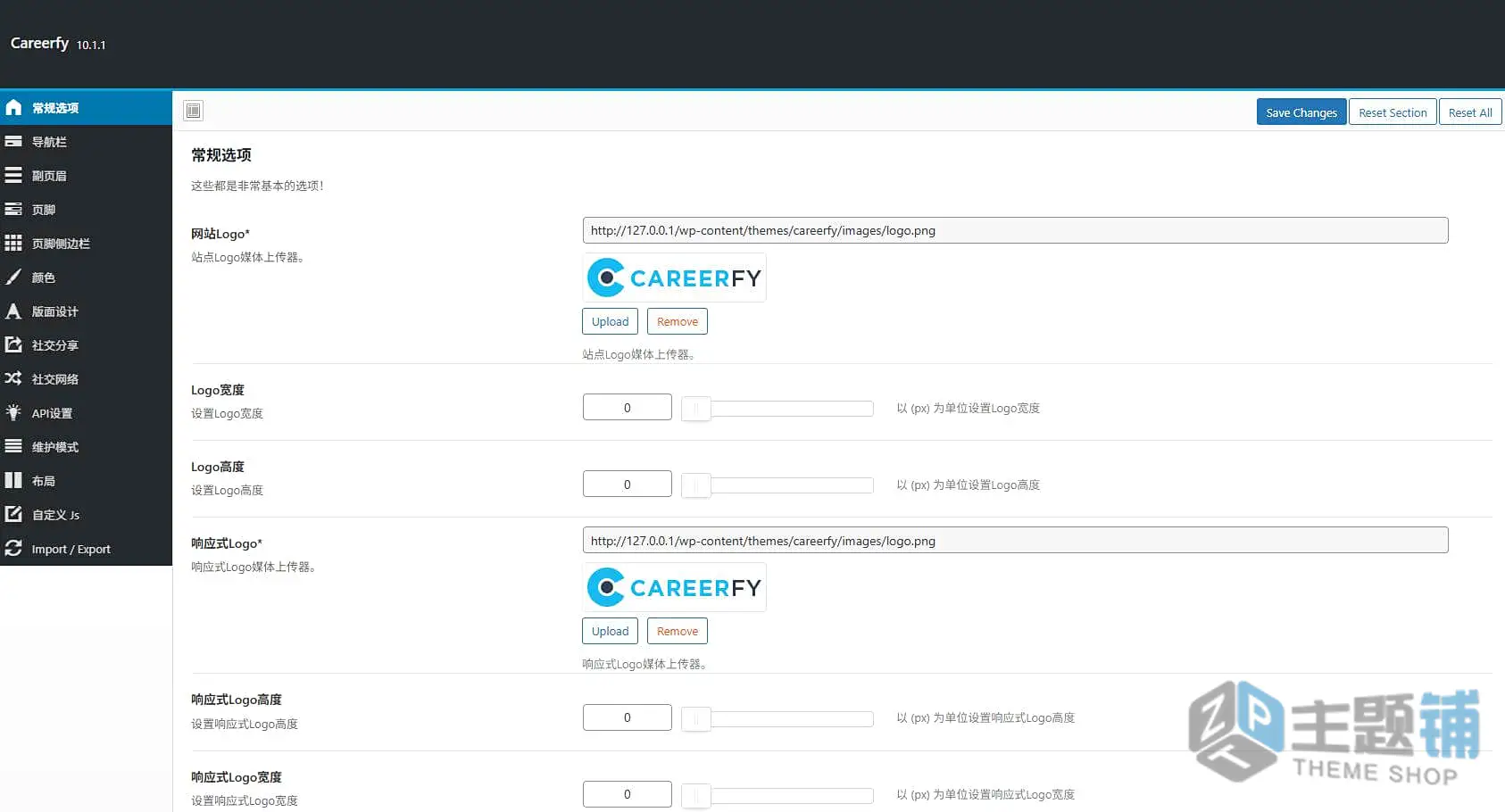The height and width of the screenshot is (812, 1505).
Task: Remove the 网站Logo image
Action: (x=678, y=321)
